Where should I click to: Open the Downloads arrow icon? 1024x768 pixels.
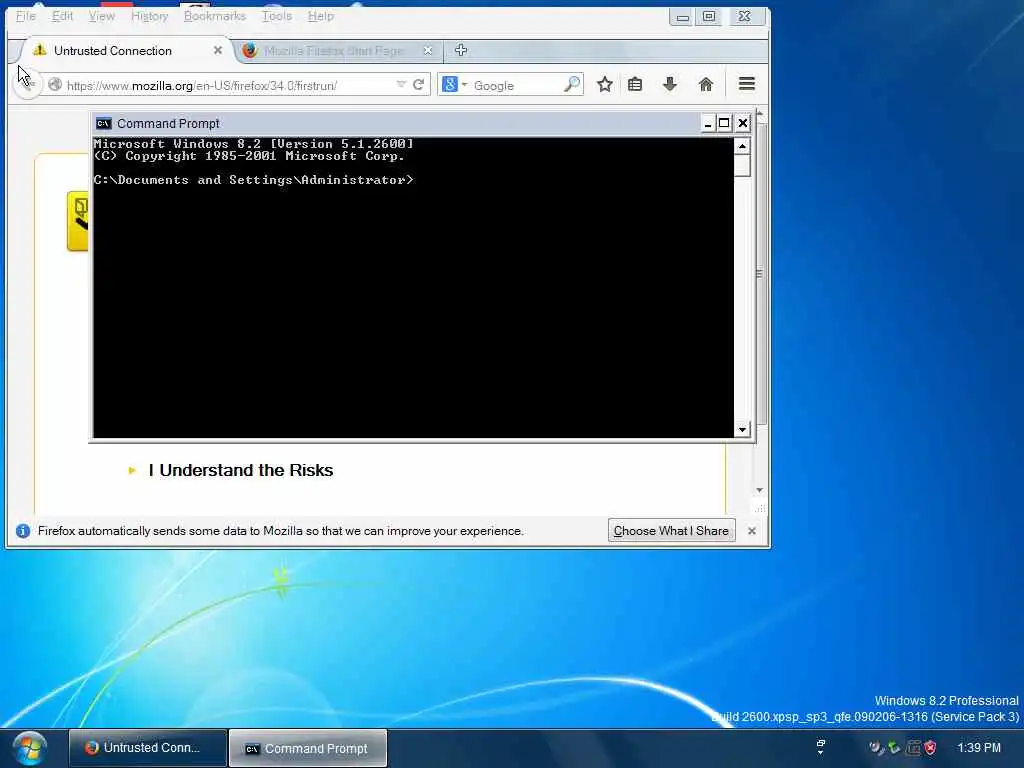point(669,84)
